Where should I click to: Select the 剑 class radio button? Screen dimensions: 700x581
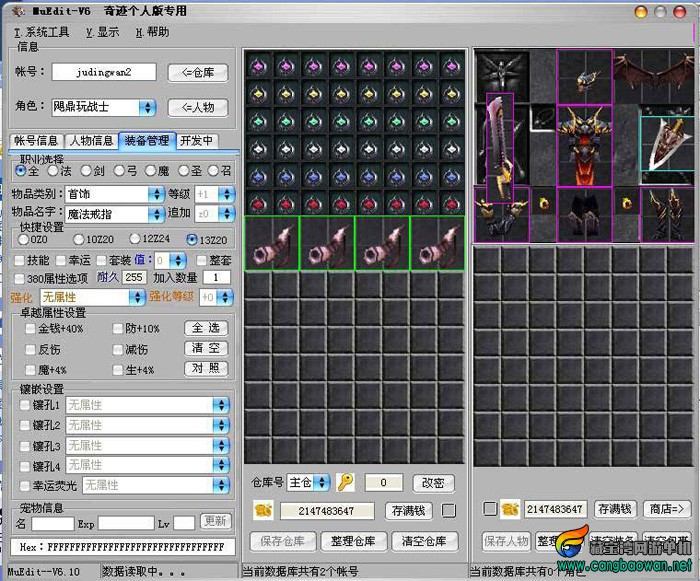(86, 171)
